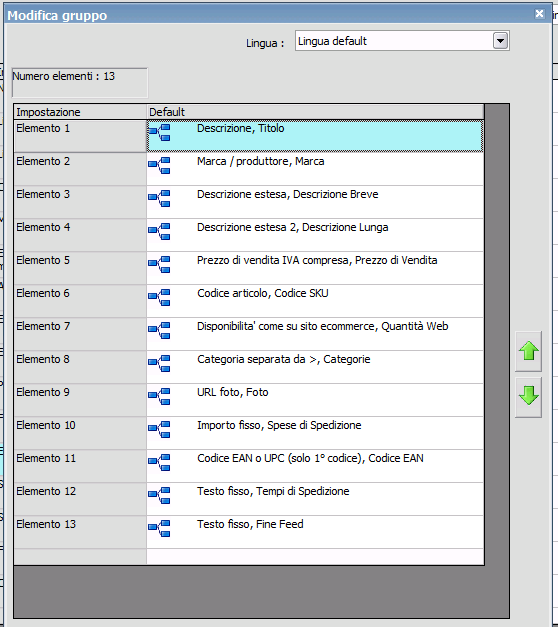Click the Lingua default combo box field
This screenshot has height=627, width=558.
pos(402,41)
